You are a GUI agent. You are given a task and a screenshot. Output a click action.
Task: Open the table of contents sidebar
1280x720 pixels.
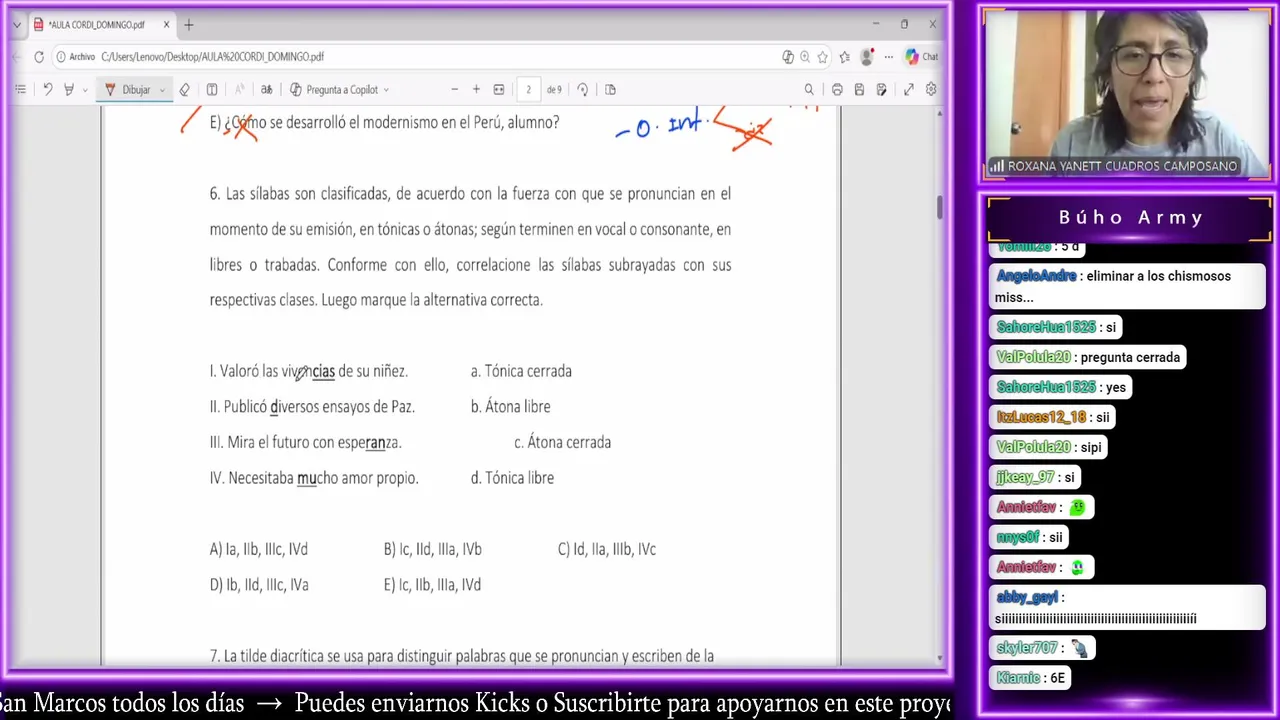[x=20, y=90]
